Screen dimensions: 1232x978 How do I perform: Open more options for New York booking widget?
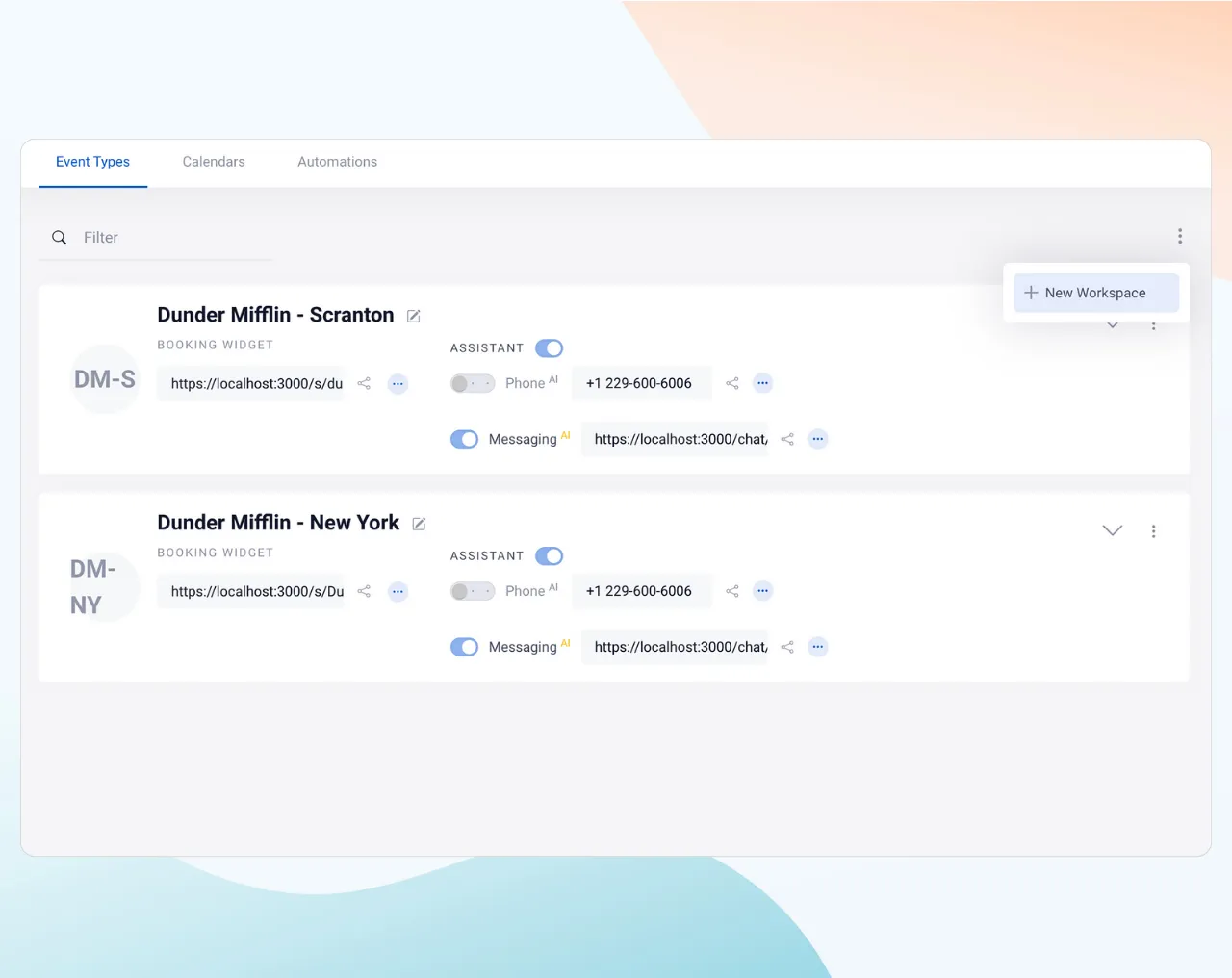(398, 591)
